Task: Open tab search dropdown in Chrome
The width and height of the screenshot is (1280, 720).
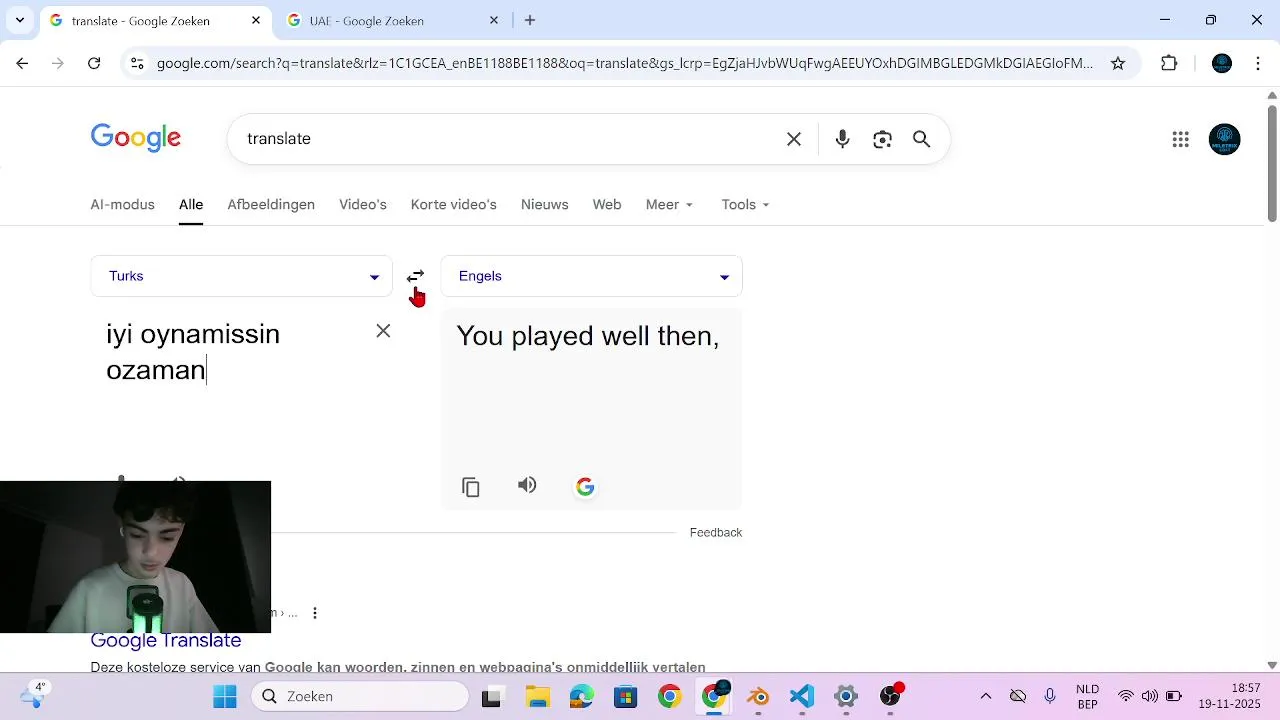Action: click(19, 20)
